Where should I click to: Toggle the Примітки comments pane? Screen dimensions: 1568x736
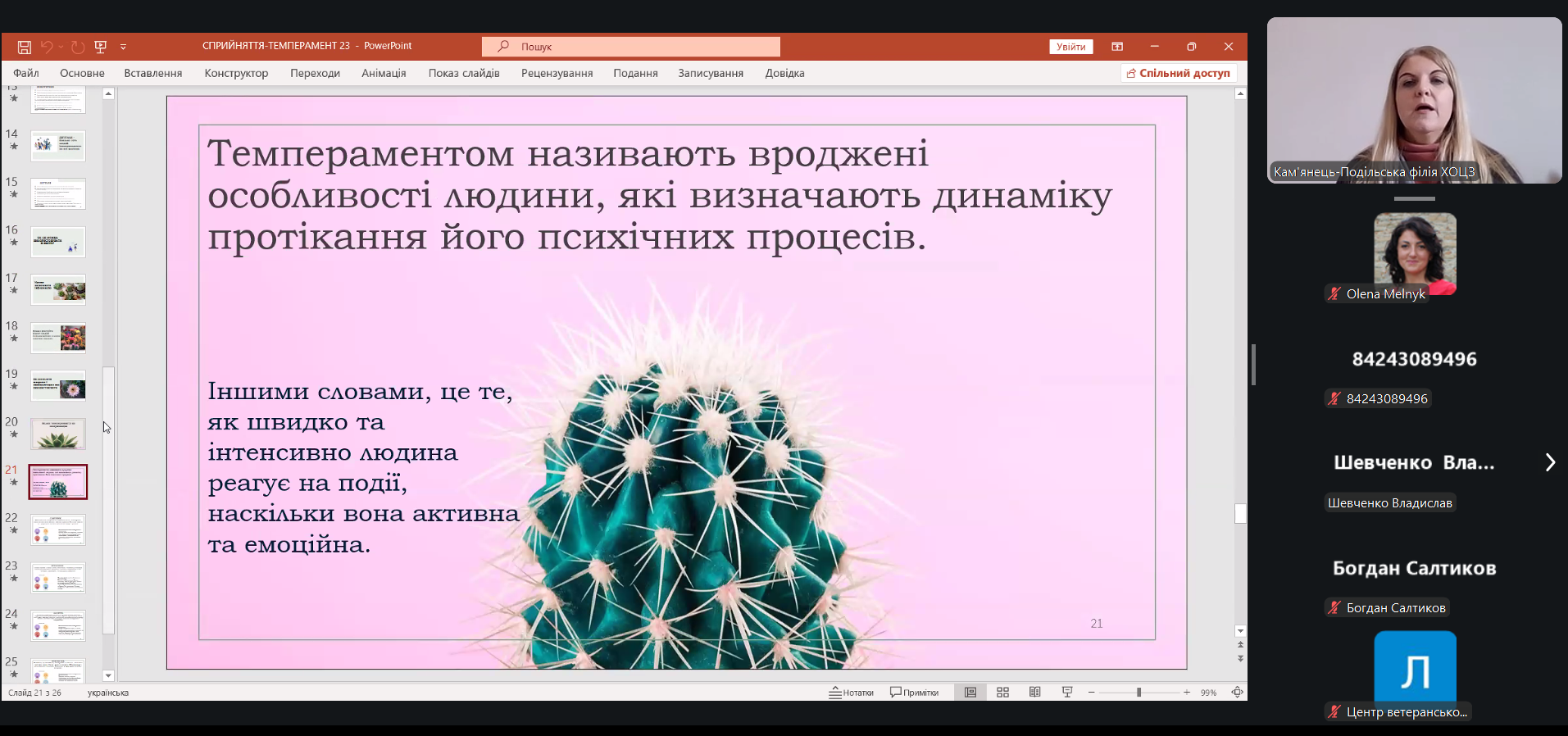tap(915, 693)
